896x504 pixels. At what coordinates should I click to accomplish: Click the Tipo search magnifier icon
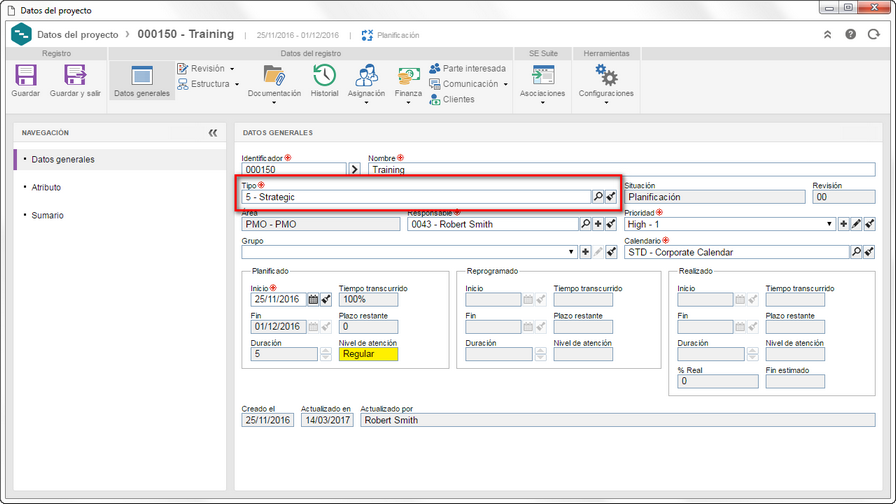[598, 197]
